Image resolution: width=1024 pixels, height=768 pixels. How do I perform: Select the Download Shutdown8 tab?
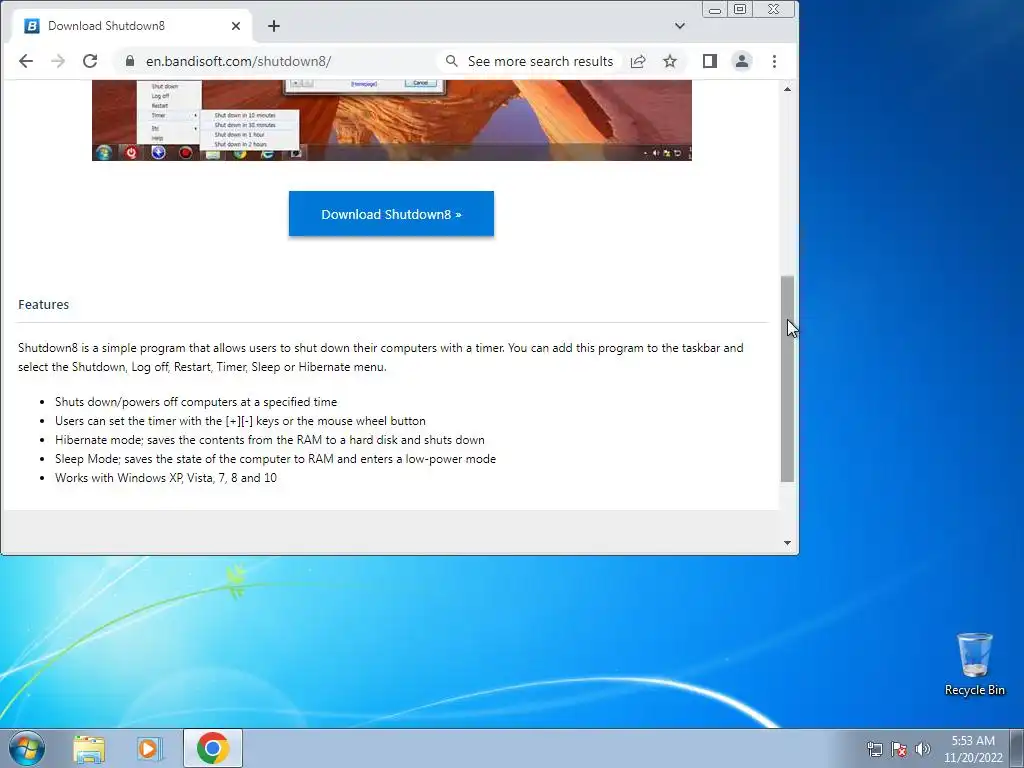pyautogui.click(x=133, y=26)
